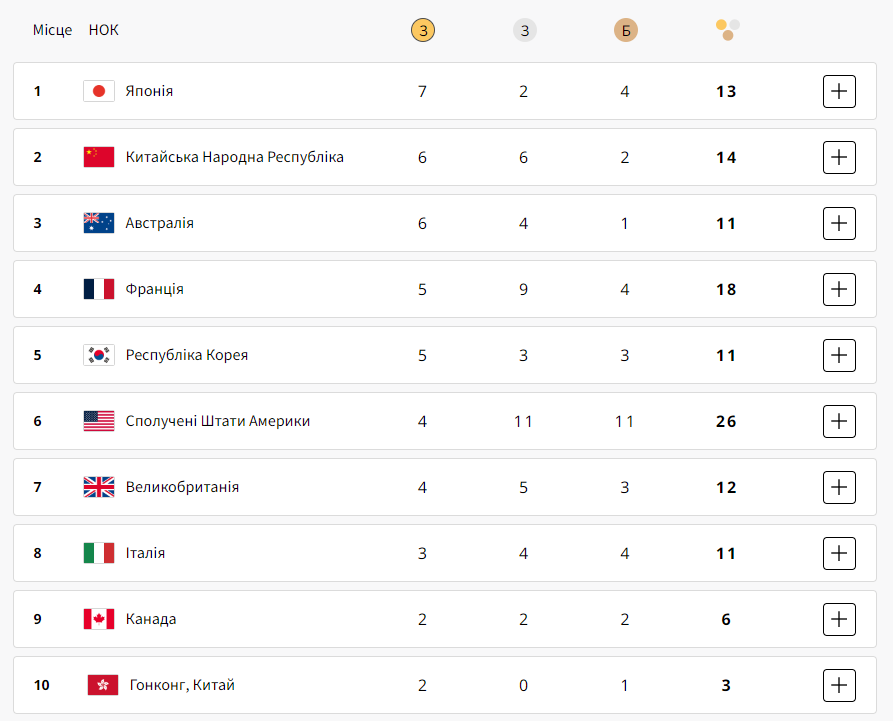The image size is (893, 721).
Task: Click the total medals column icon
Action: [727, 30]
